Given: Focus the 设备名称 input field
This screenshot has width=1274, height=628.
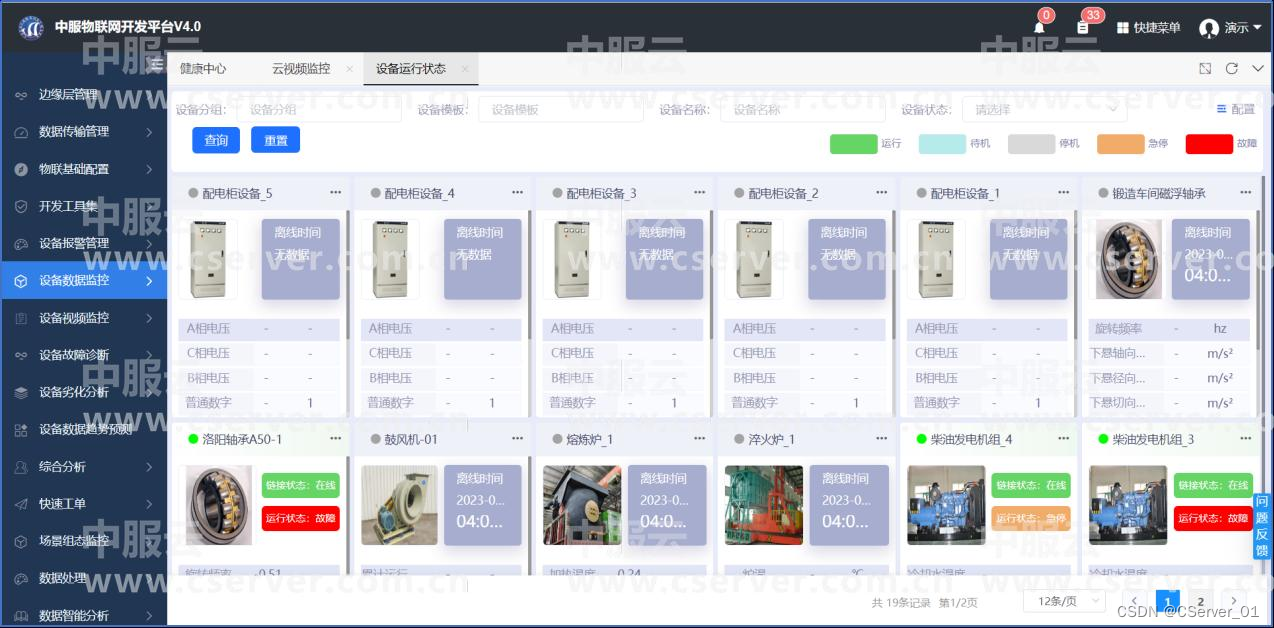Looking at the screenshot, I should (802, 110).
